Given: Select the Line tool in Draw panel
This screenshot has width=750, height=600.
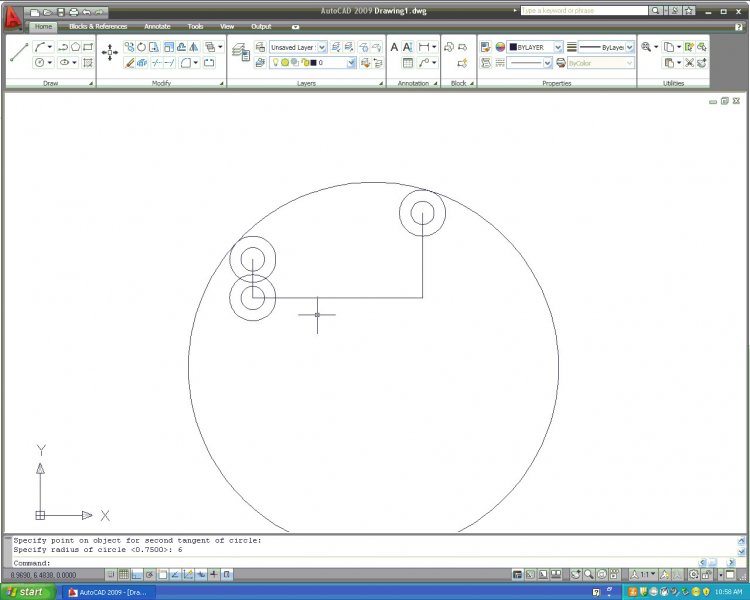Looking at the screenshot, I should pyautogui.click(x=18, y=54).
